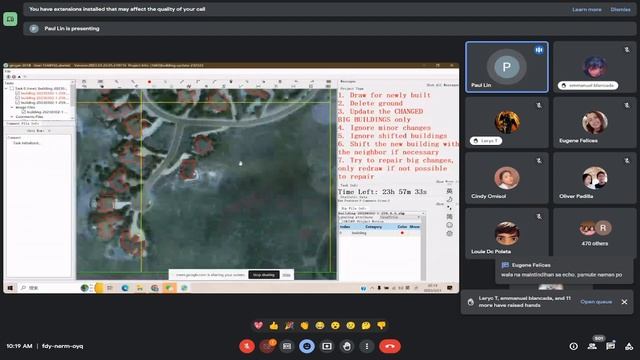The image size is (640, 360).
Task: Open notification center in shared taskbar
Action: (450, 288)
